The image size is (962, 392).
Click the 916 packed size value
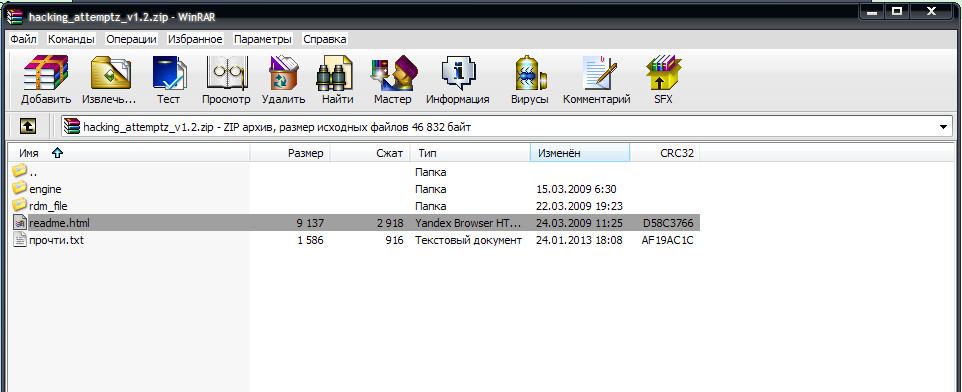click(x=394, y=240)
